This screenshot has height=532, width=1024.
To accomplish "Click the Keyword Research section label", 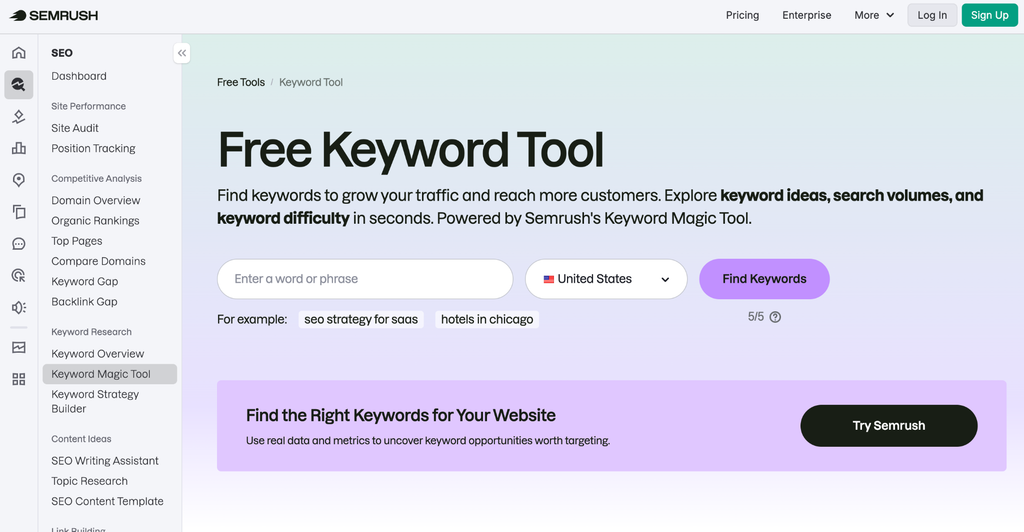I will pyautogui.click(x=91, y=332).
